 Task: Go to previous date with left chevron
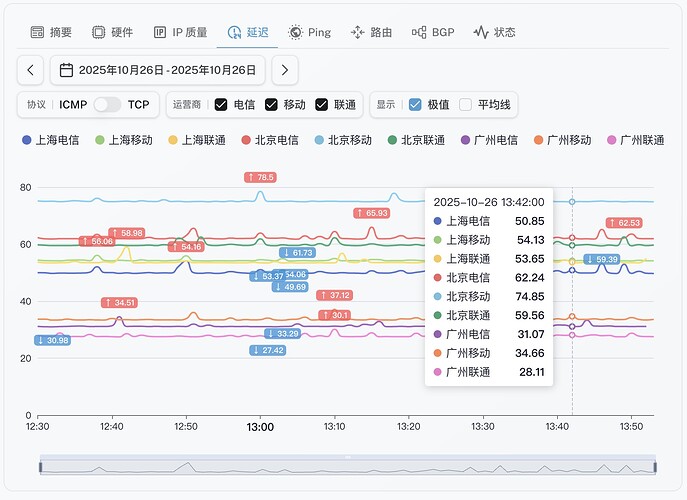[31, 70]
